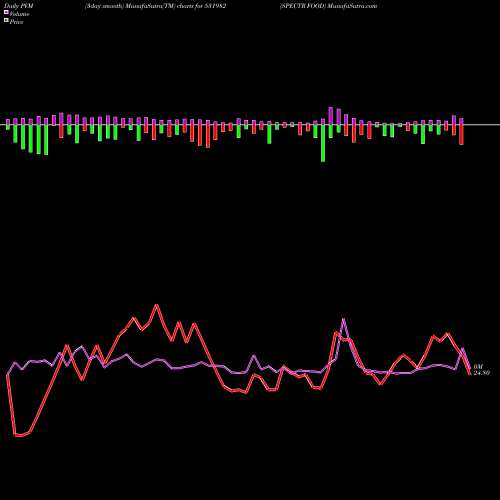Click the Price legend color swatch
Image resolution: width=500 pixels, height=500 pixels.
pyautogui.click(x=6, y=21)
